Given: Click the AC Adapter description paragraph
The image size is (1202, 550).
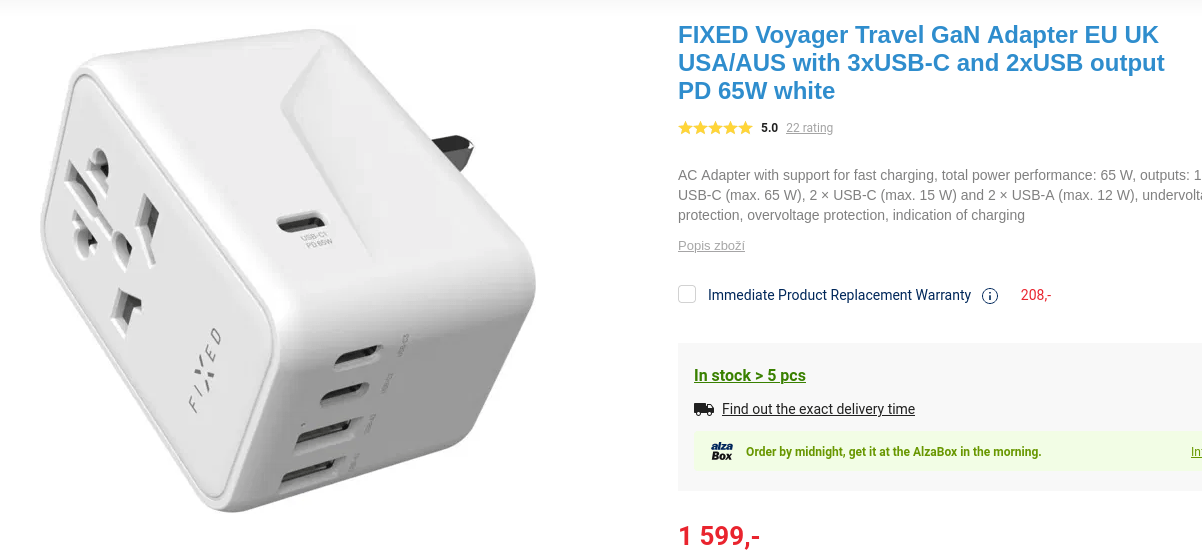Looking at the screenshot, I should (x=940, y=195).
